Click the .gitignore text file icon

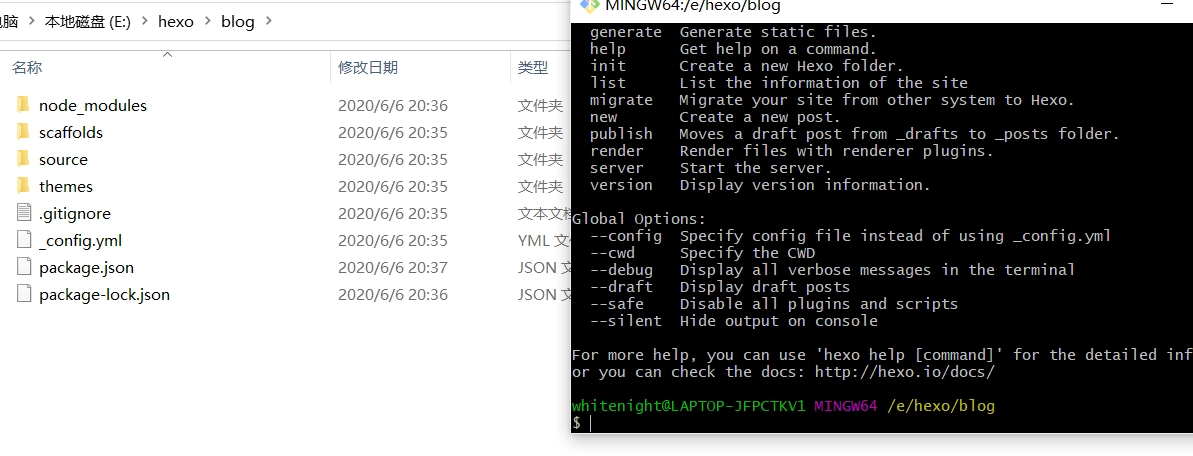tap(24, 213)
